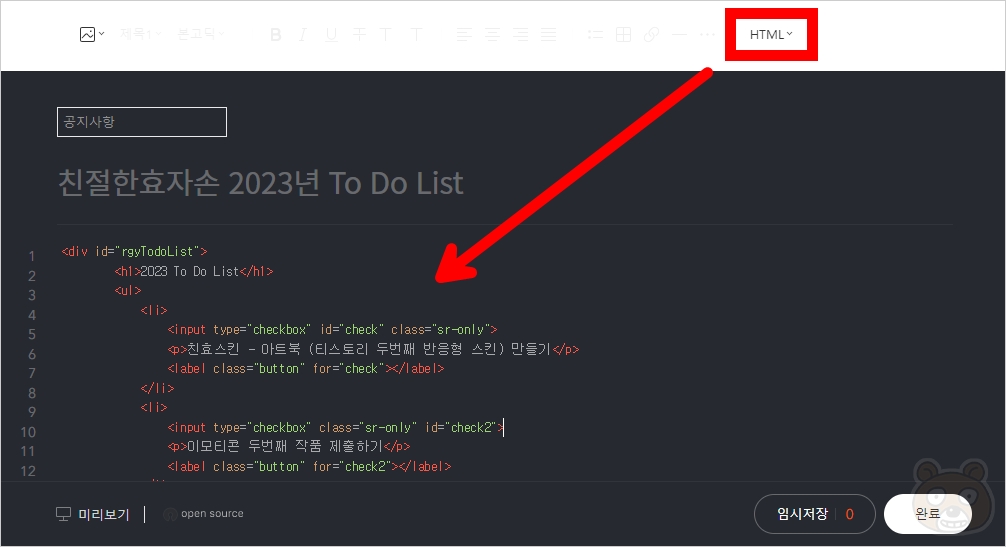Screen dimensions: 1006x547
Task: Toggle italic formatting (I)
Action: (x=303, y=35)
